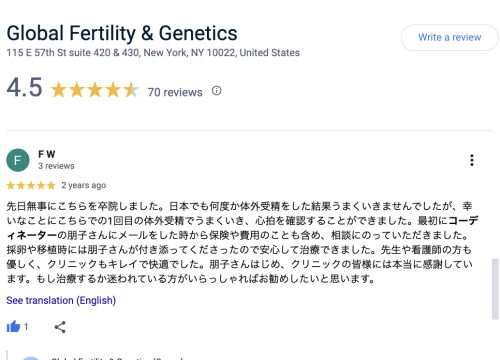
Task: Like the review with the thumbs-up icon
Action: pyautogui.click(x=13, y=327)
